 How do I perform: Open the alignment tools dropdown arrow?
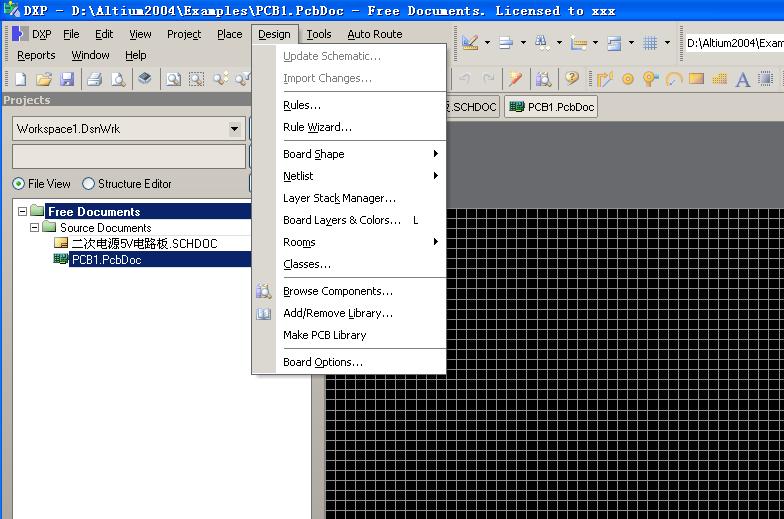click(524, 42)
